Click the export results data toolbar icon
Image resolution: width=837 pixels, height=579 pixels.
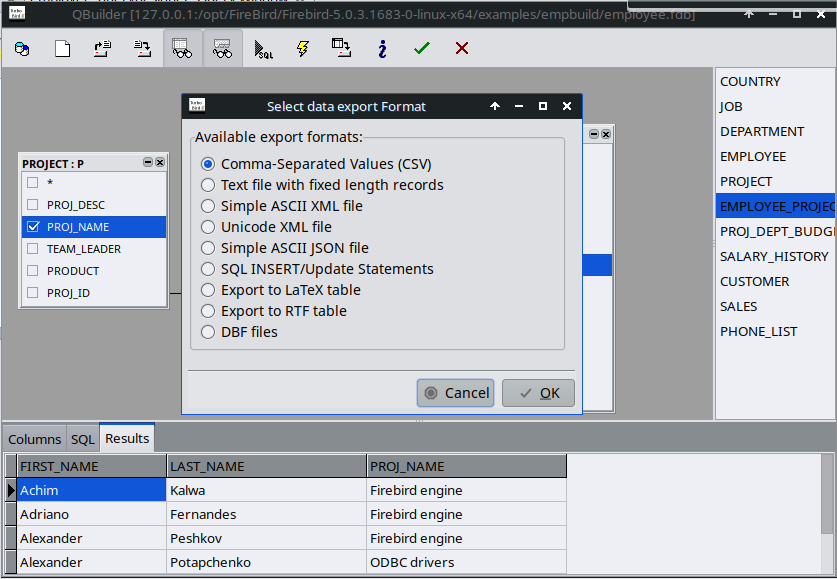(x=342, y=48)
